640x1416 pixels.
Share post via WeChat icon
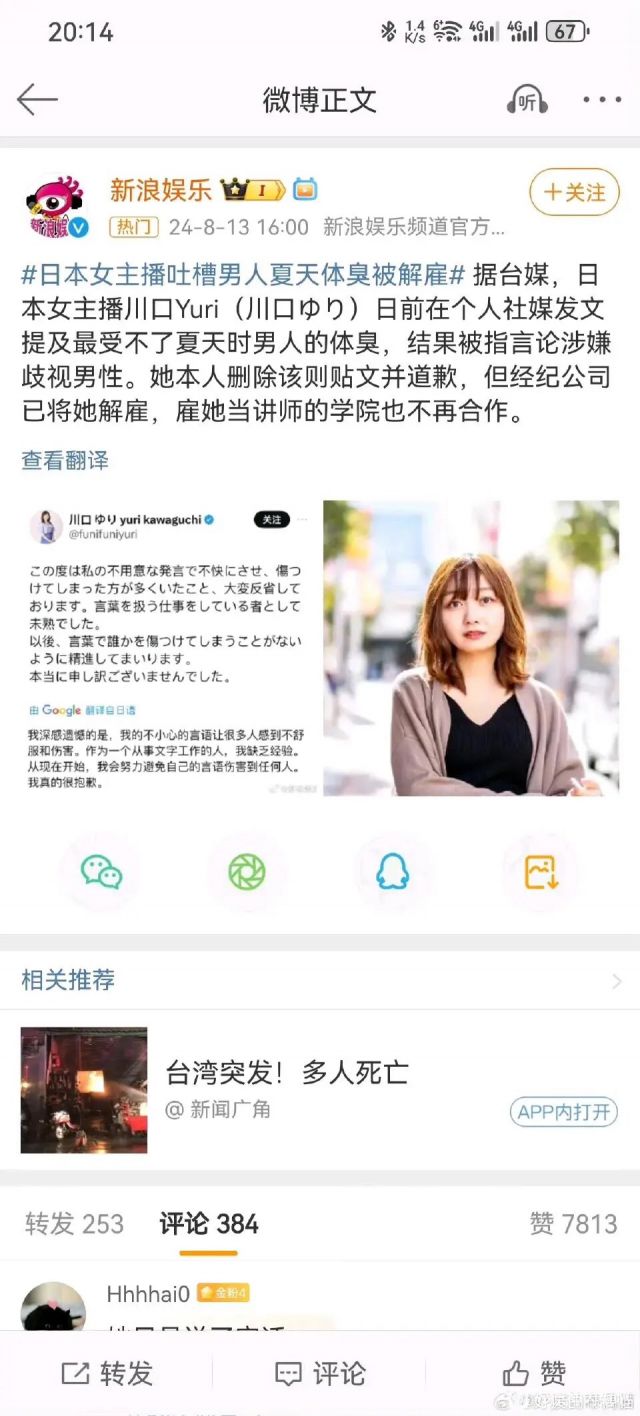click(102, 872)
